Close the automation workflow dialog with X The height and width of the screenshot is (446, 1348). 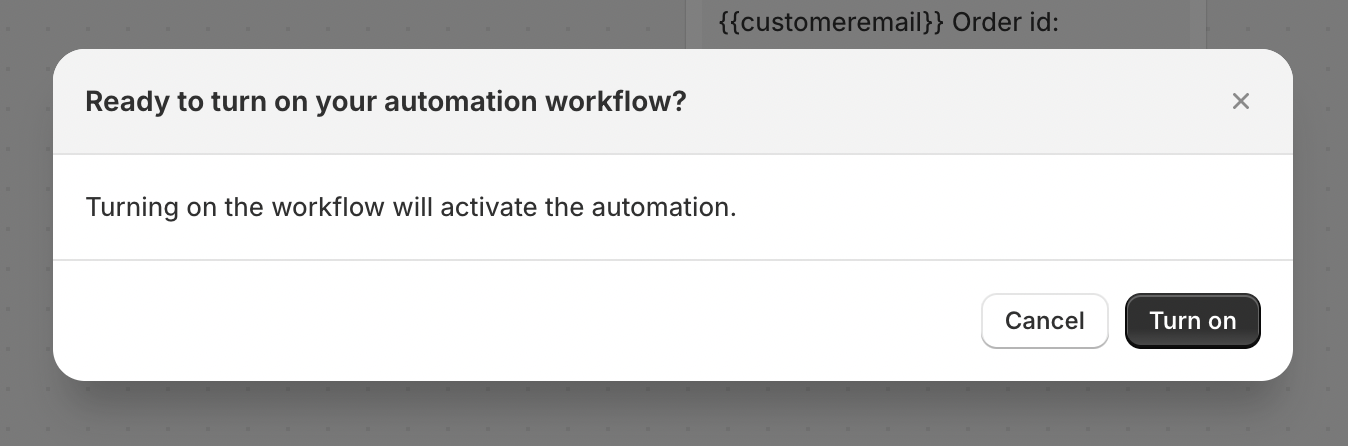(x=1240, y=101)
